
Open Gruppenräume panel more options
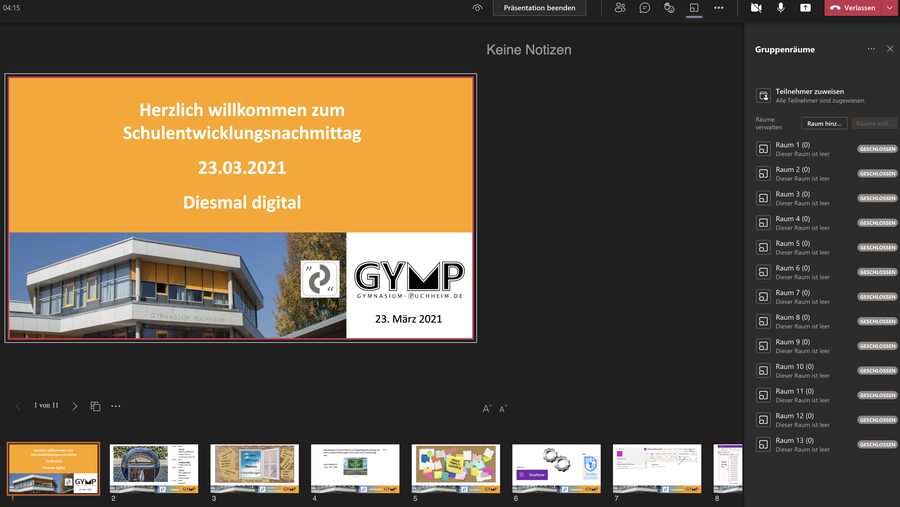[x=871, y=49]
